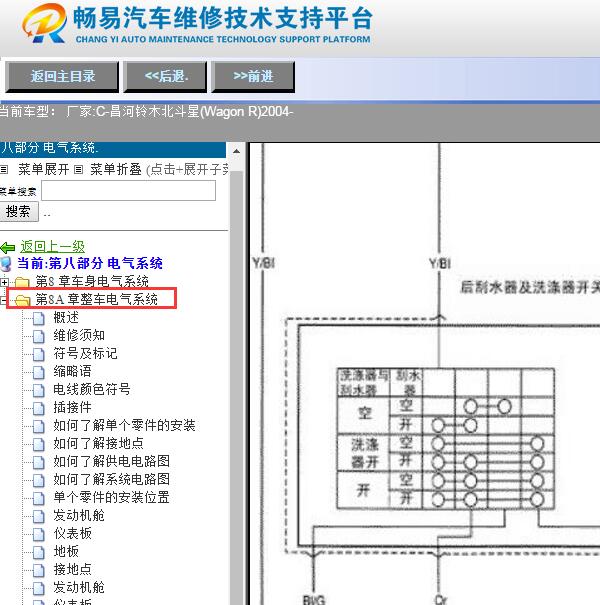Click 菜单展开 to expand all menus
The image size is (600, 605).
(x=44, y=169)
